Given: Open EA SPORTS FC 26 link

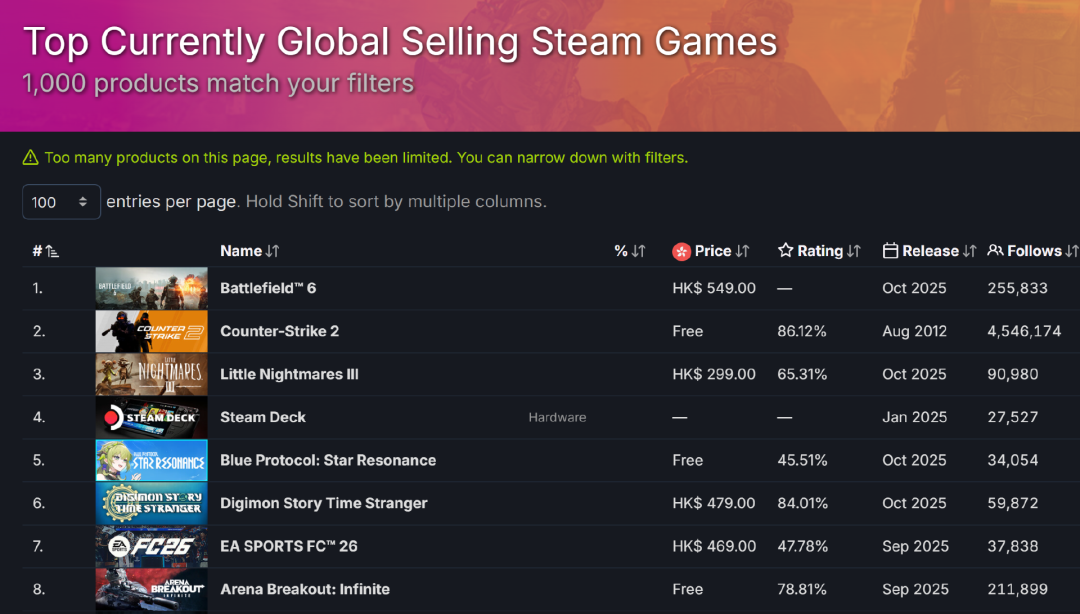Looking at the screenshot, I should point(288,546).
